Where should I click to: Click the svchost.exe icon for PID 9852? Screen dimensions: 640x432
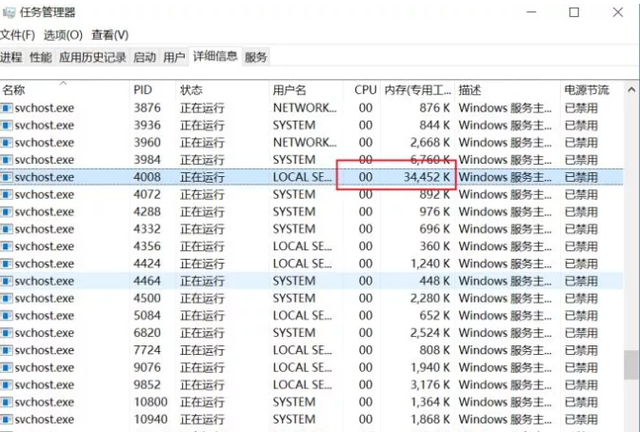tap(7, 384)
